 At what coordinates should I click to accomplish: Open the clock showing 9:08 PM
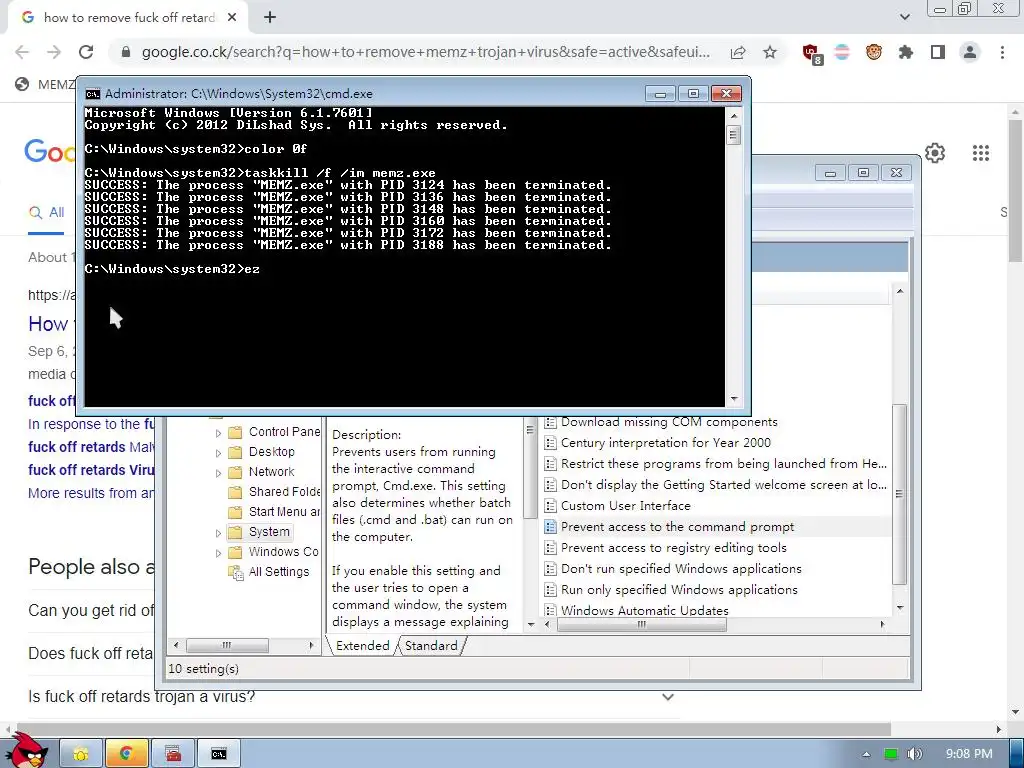tap(969, 754)
